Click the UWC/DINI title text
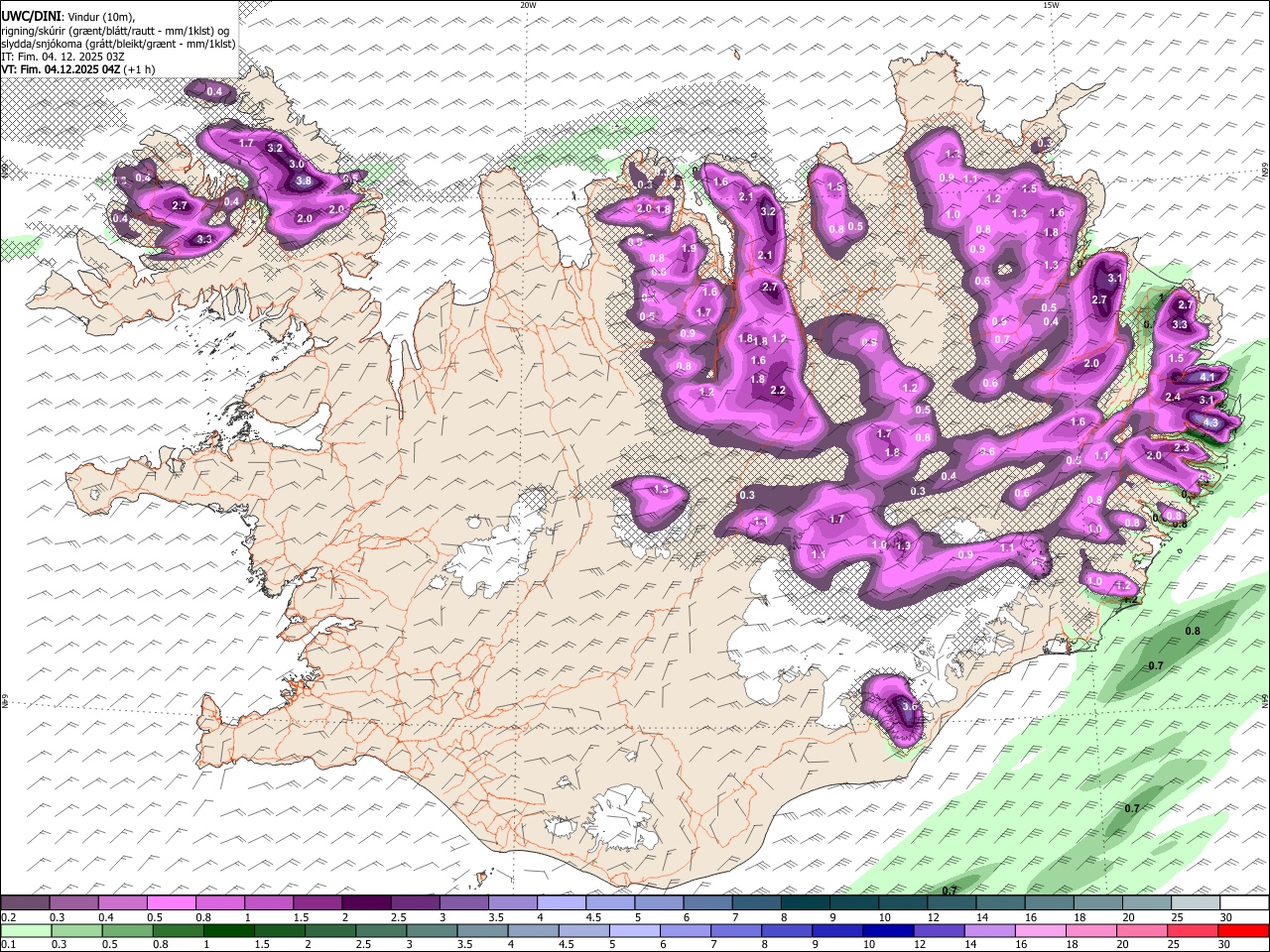1270x952 pixels. tap(30, 16)
